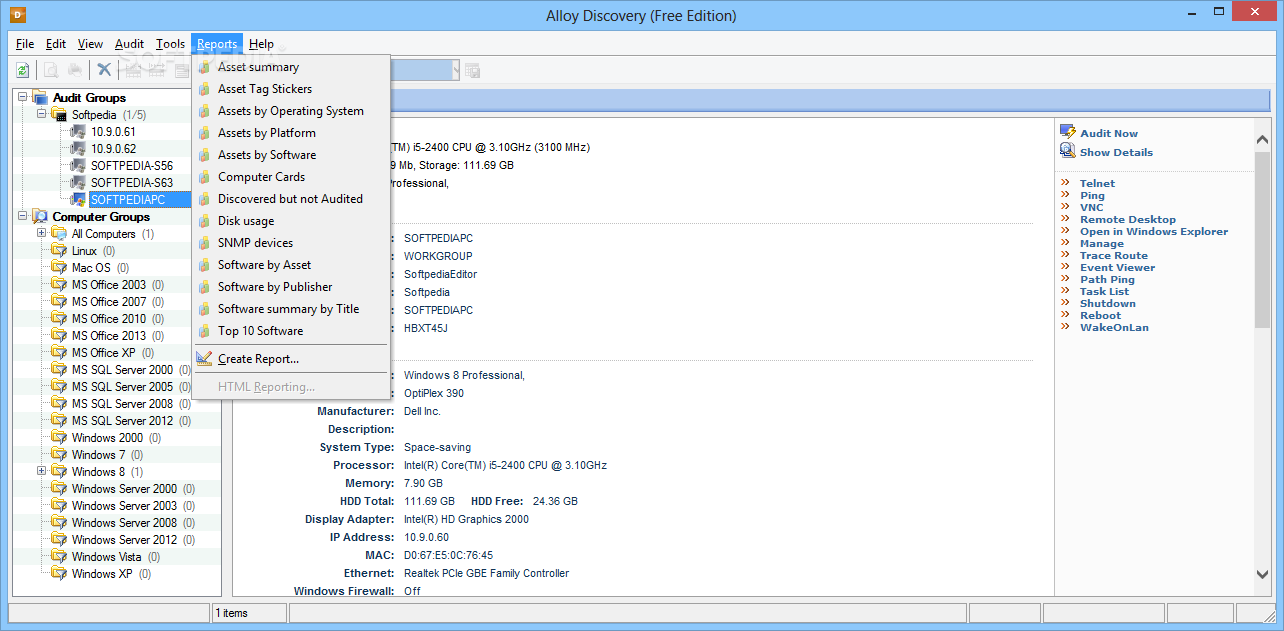Click the Top 10 Software report icon
Screen dimensions: 1284x631
pos(205,331)
